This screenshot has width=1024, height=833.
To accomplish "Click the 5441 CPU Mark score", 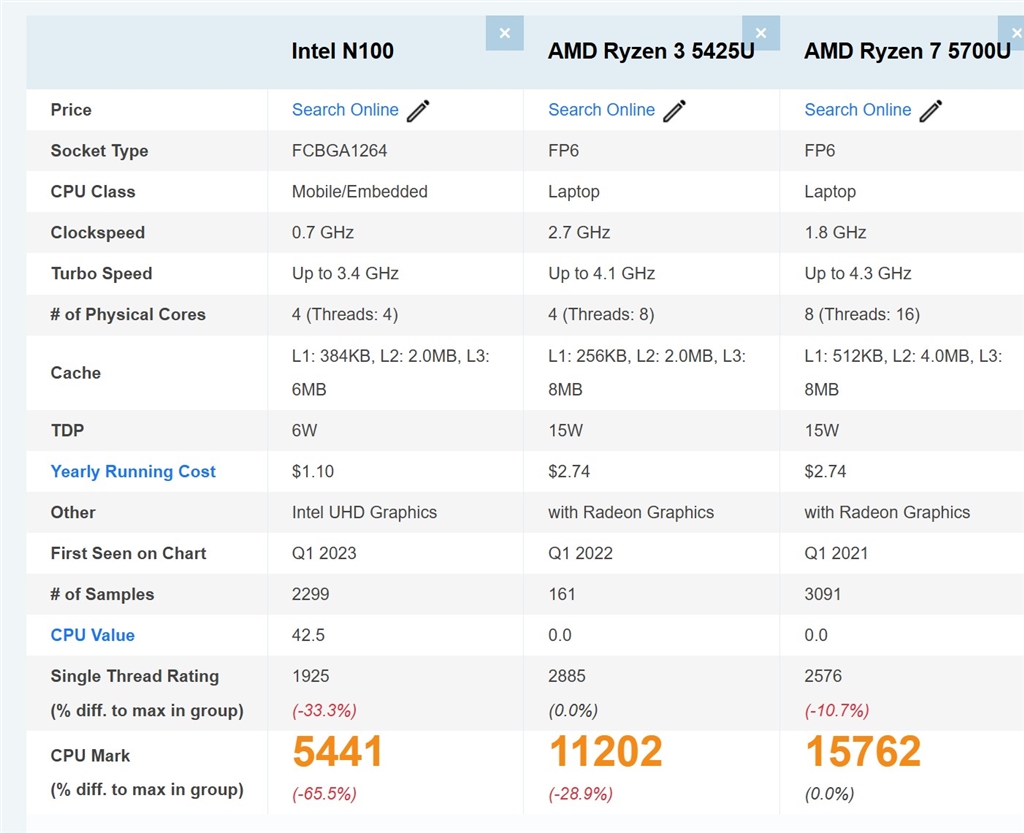I will (338, 751).
